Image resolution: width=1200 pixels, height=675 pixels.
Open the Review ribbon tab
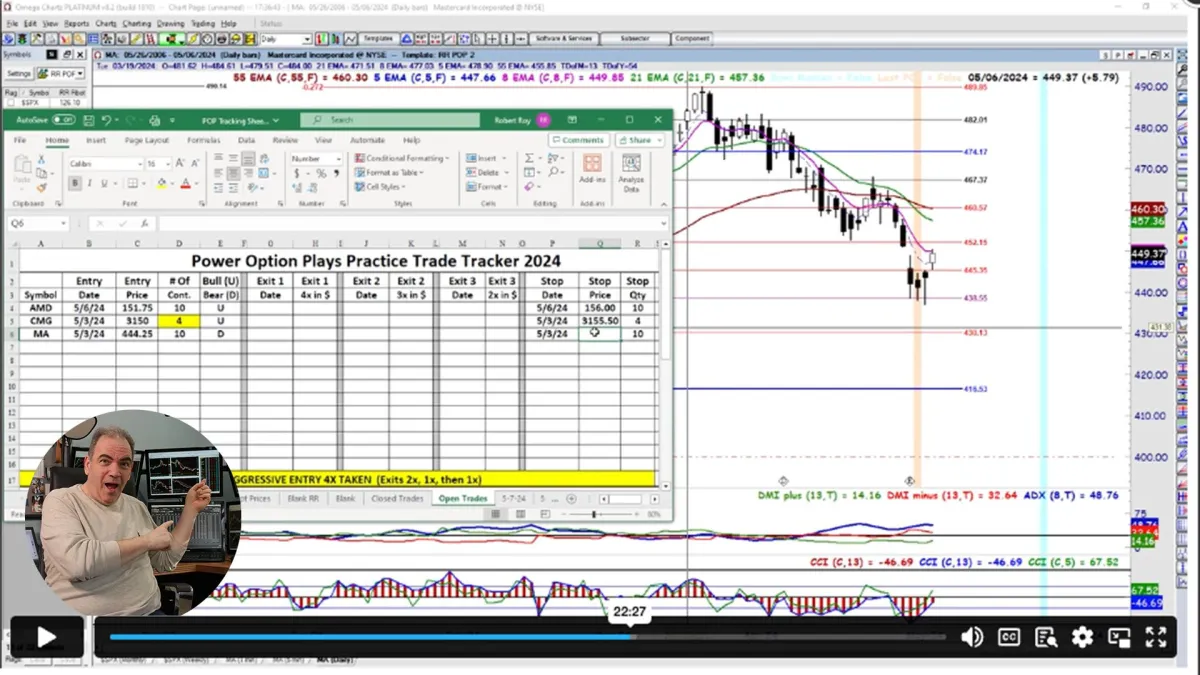(285, 141)
